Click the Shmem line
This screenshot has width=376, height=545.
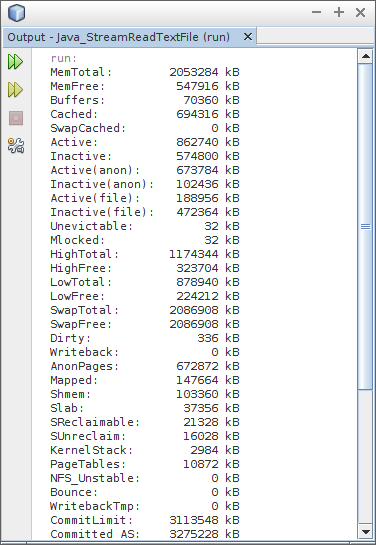click(145, 394)
